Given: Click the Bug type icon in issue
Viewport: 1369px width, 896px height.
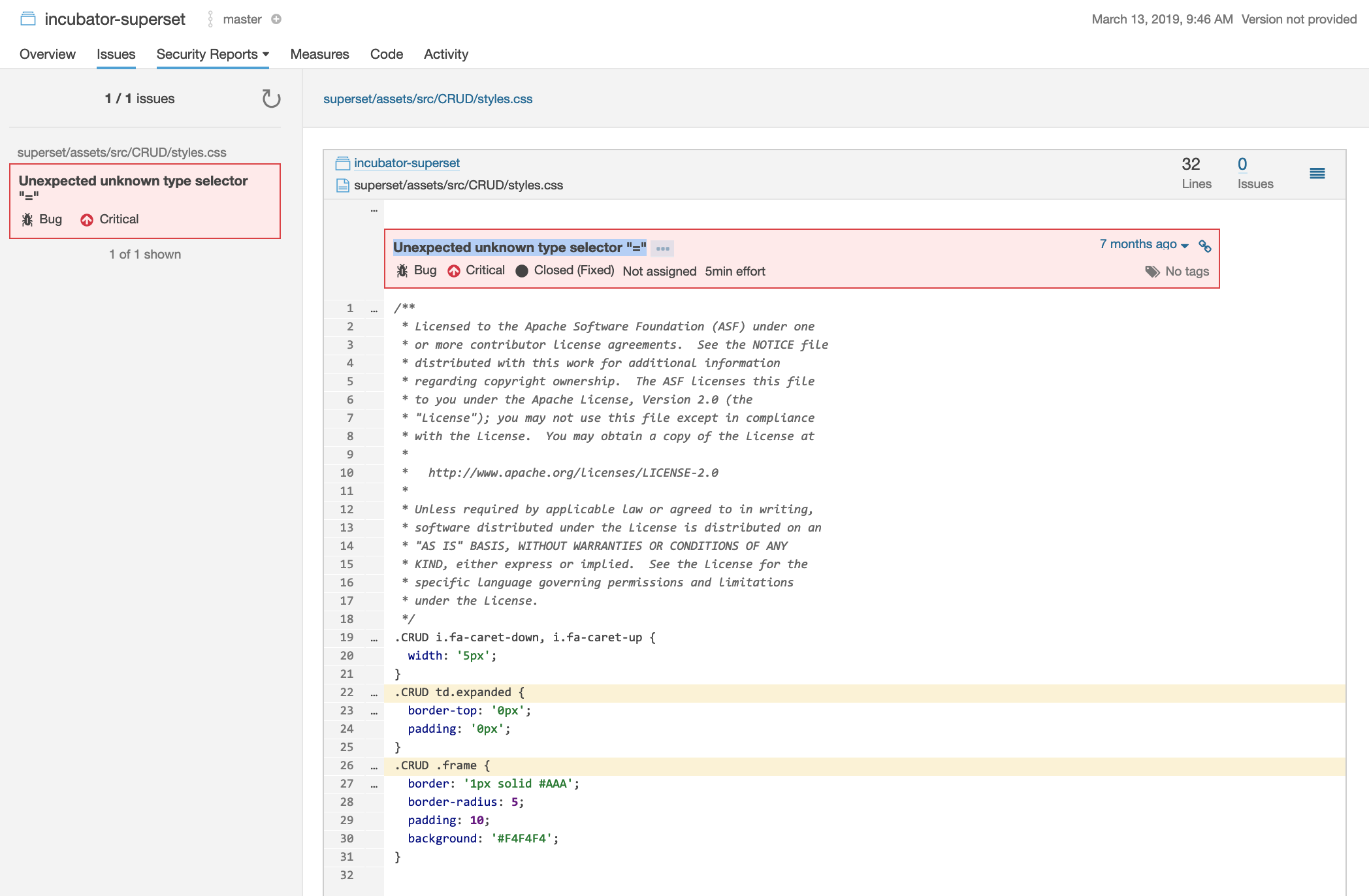Looking at the screenshot, I should click(x=402, y=270).
